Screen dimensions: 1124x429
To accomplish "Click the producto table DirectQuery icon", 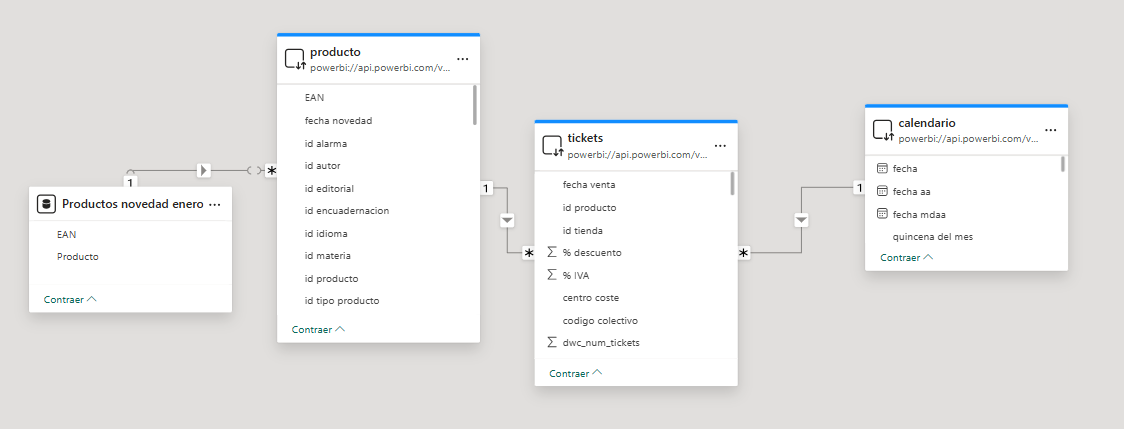I will [295, 59].
